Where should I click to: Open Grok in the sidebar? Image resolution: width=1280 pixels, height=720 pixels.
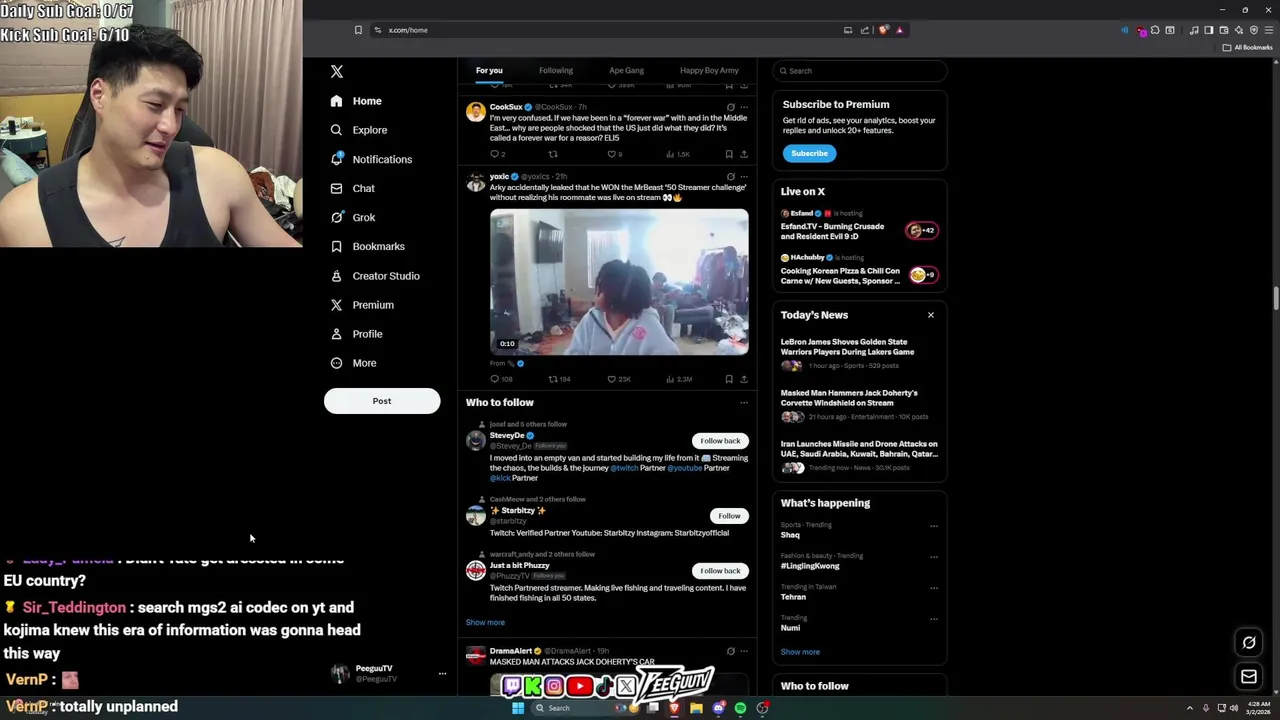pos(352,217)
